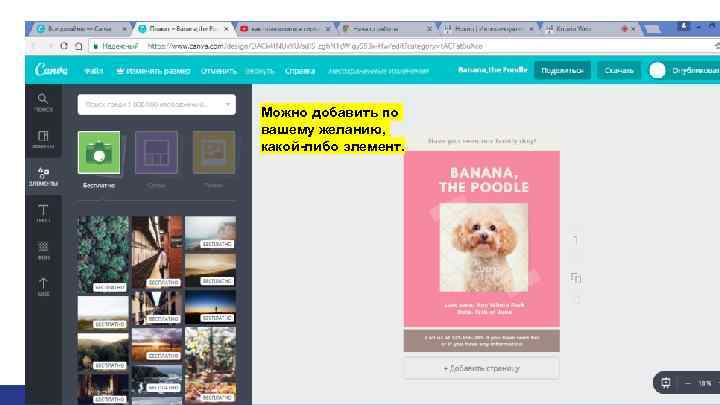Open the Изменить размер menu

click(x=153, y=71)
